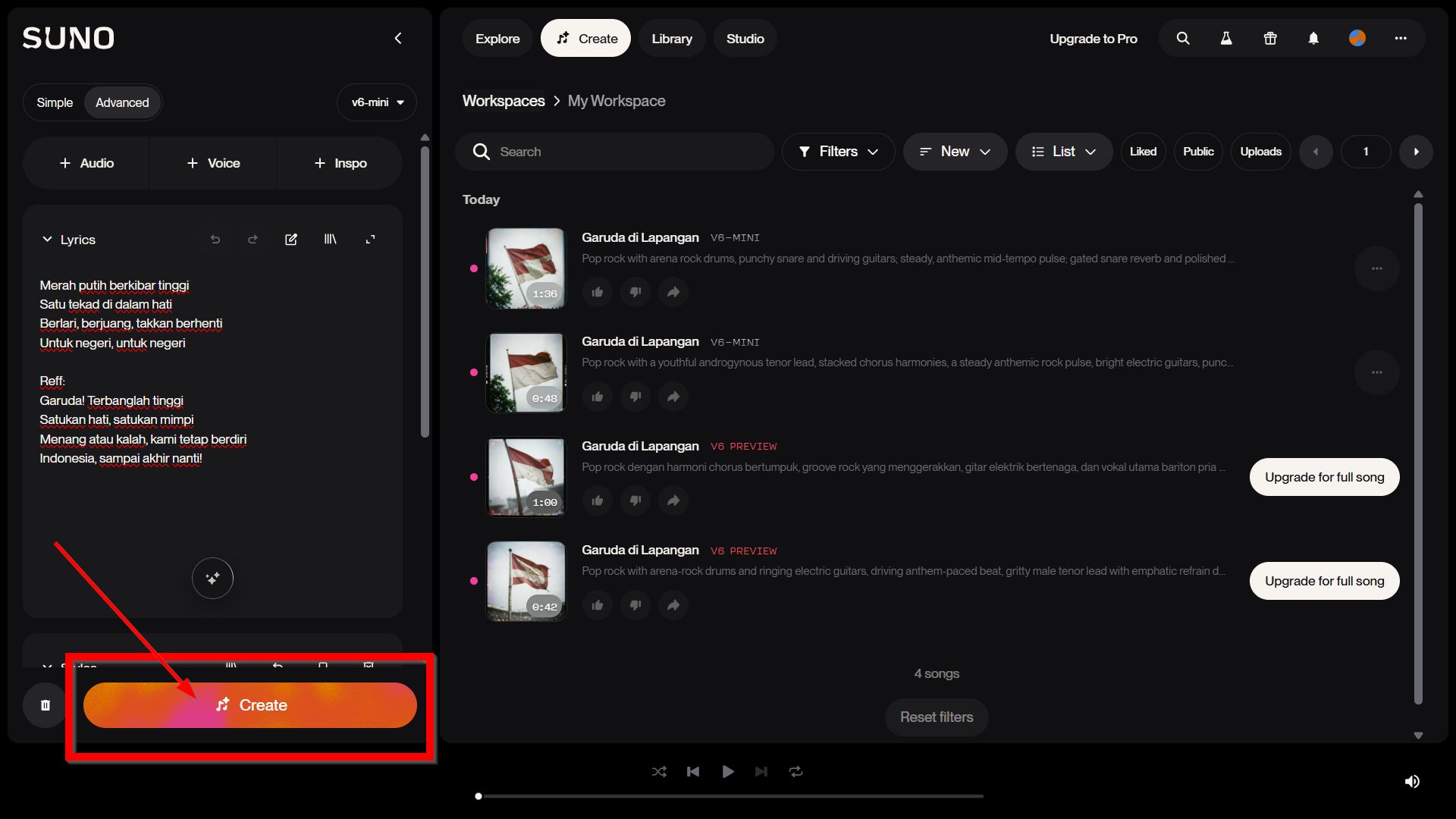Like the 0:48 Garuda di Lapangan song

[x=598, y=397]
